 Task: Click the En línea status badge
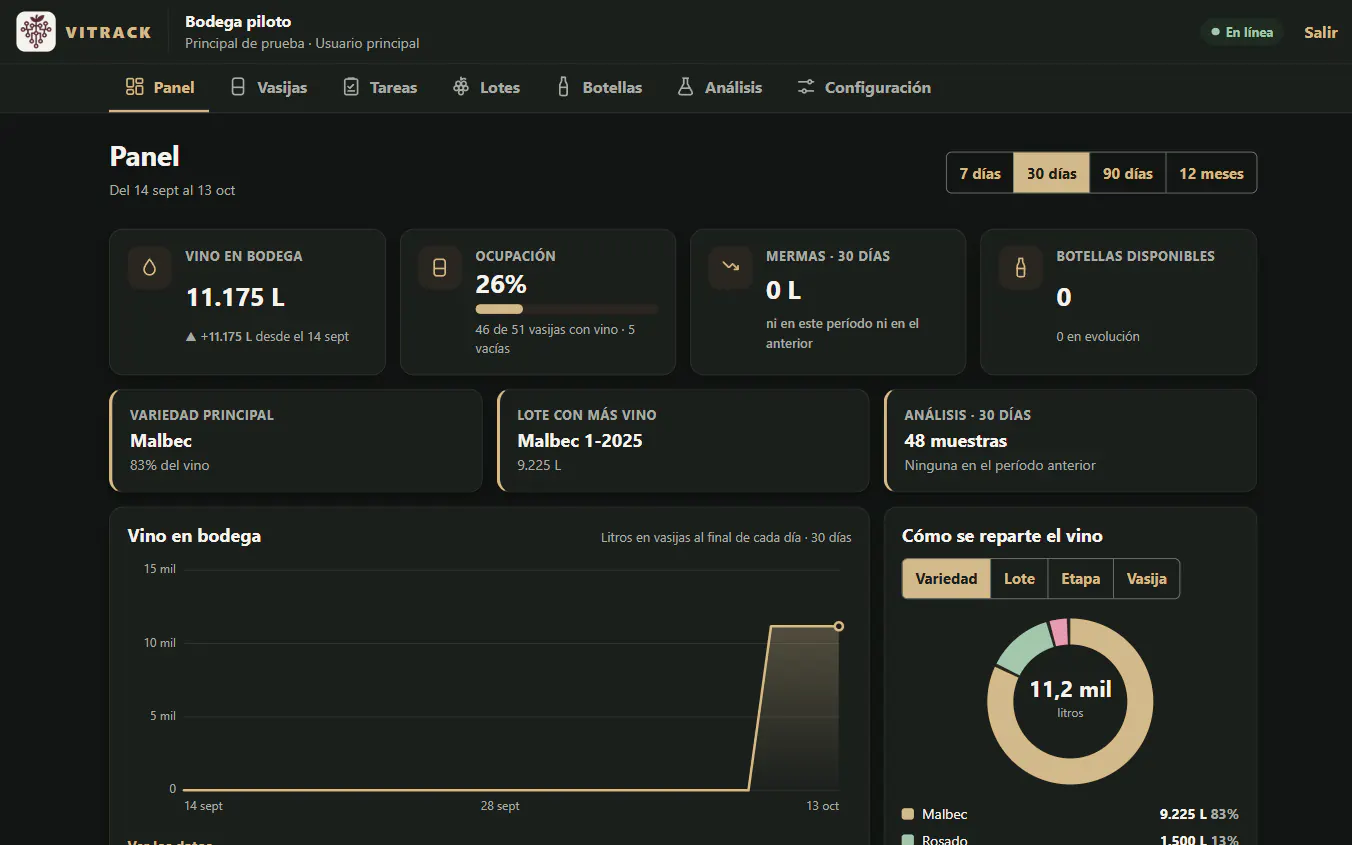click(1242, 32)
